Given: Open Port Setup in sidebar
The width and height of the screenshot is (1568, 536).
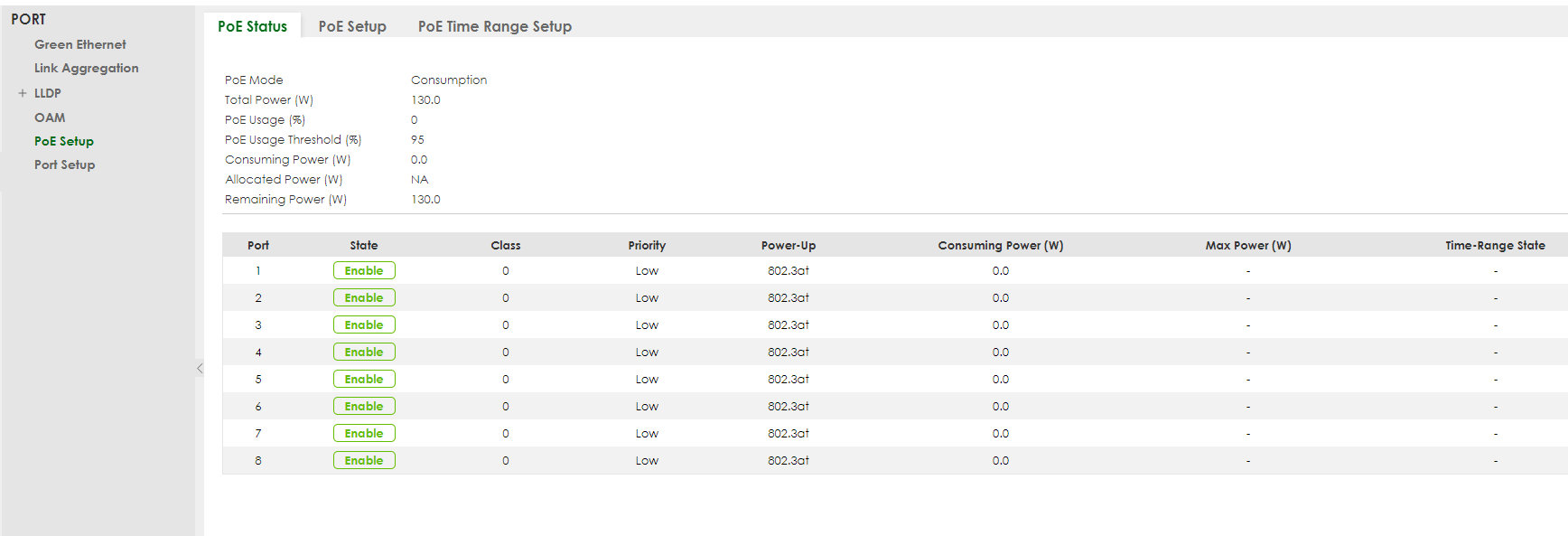Looking at the screenshot, I should pyautogui.click(x=64, y=165).
